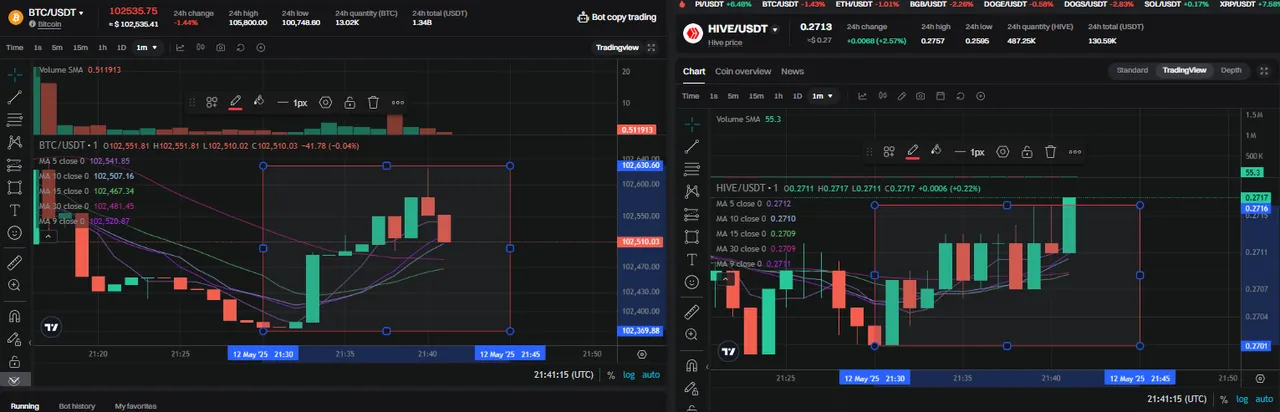1280x412 pixels.
Task: Select the crosshair cursor tool in BTC chart
Action: pos(15,75)
